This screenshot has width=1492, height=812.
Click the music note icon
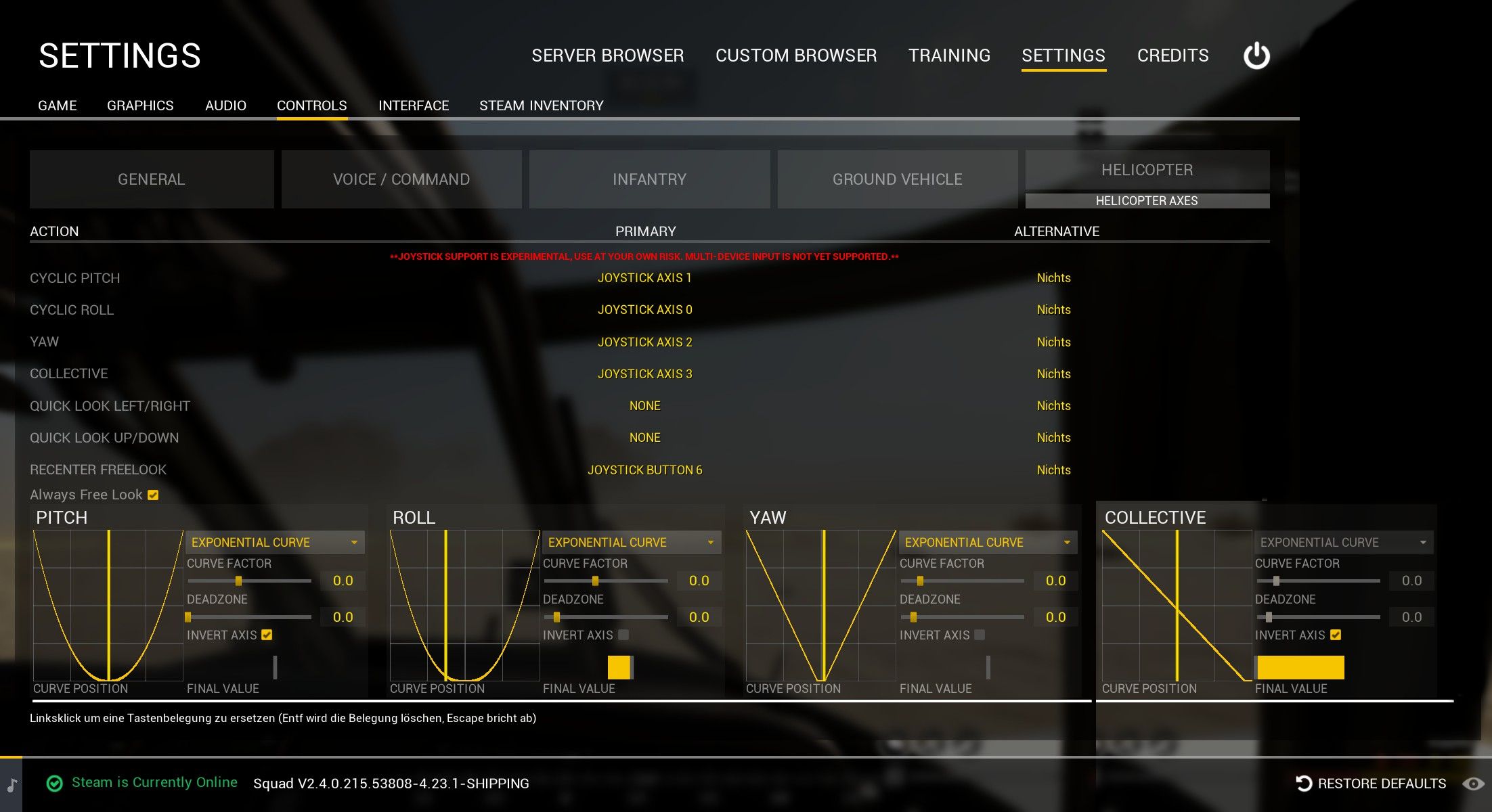click(x=12, y=785)
